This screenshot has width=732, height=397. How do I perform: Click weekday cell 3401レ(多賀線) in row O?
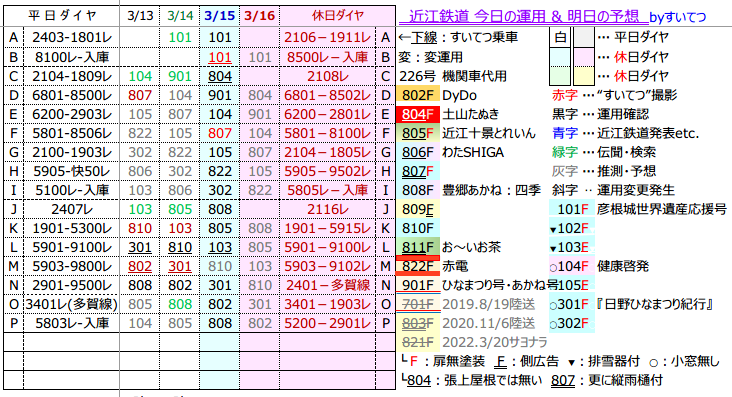click(72, 305)
